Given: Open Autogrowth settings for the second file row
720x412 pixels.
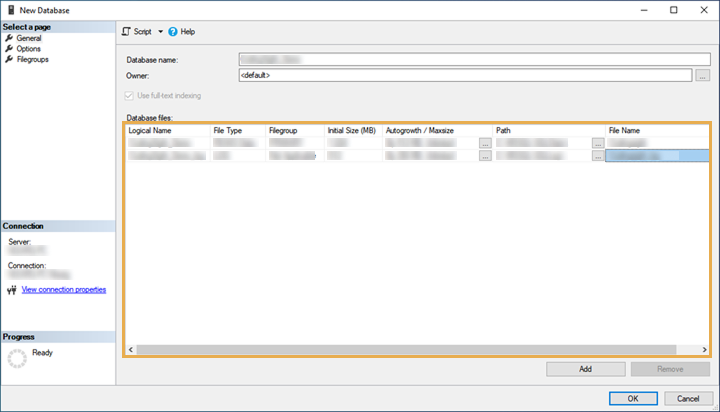Looking at the screenshot, I should click(485, 156).
